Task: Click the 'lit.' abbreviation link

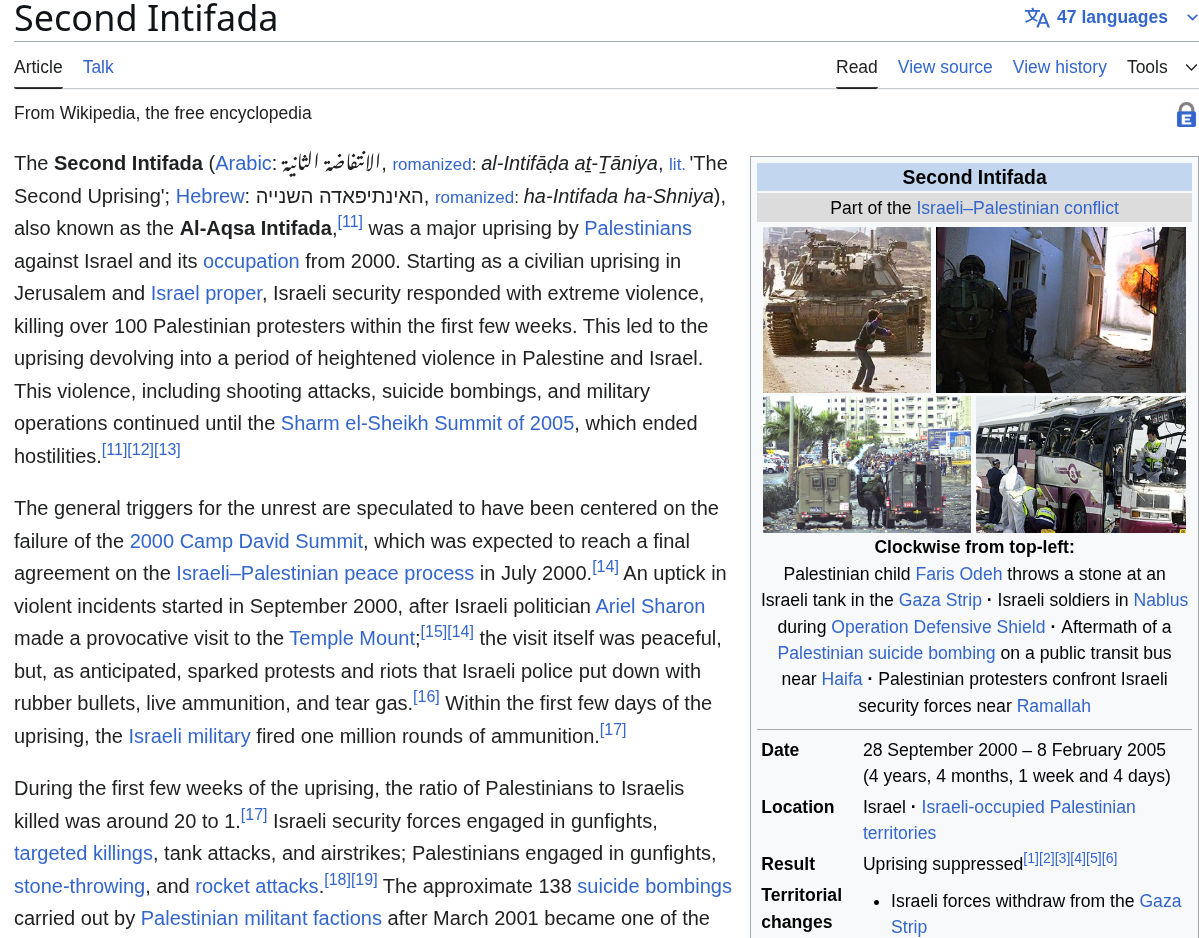Action: 677,164
